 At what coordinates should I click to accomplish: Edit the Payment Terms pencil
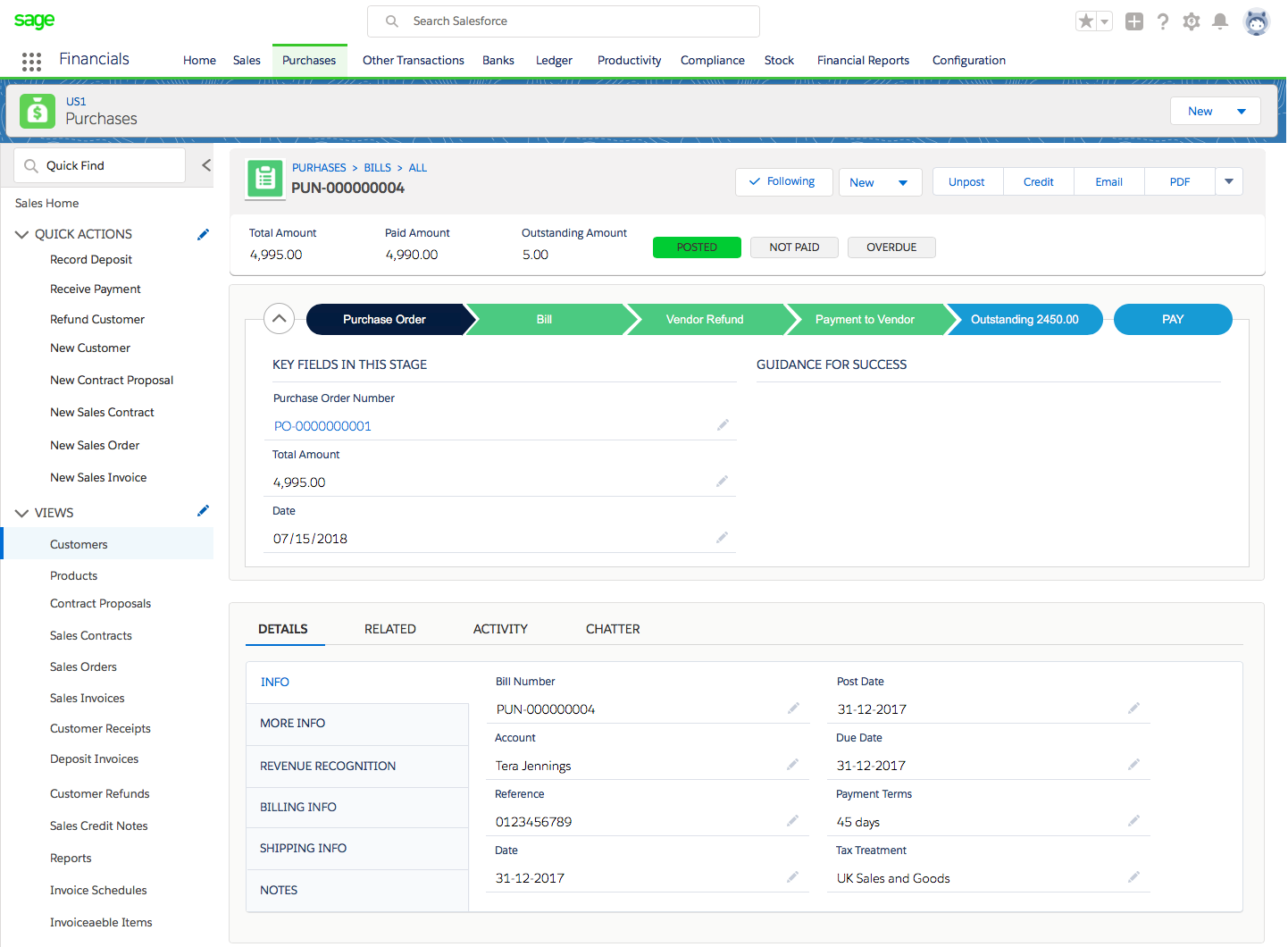(x=1133, y=821)
